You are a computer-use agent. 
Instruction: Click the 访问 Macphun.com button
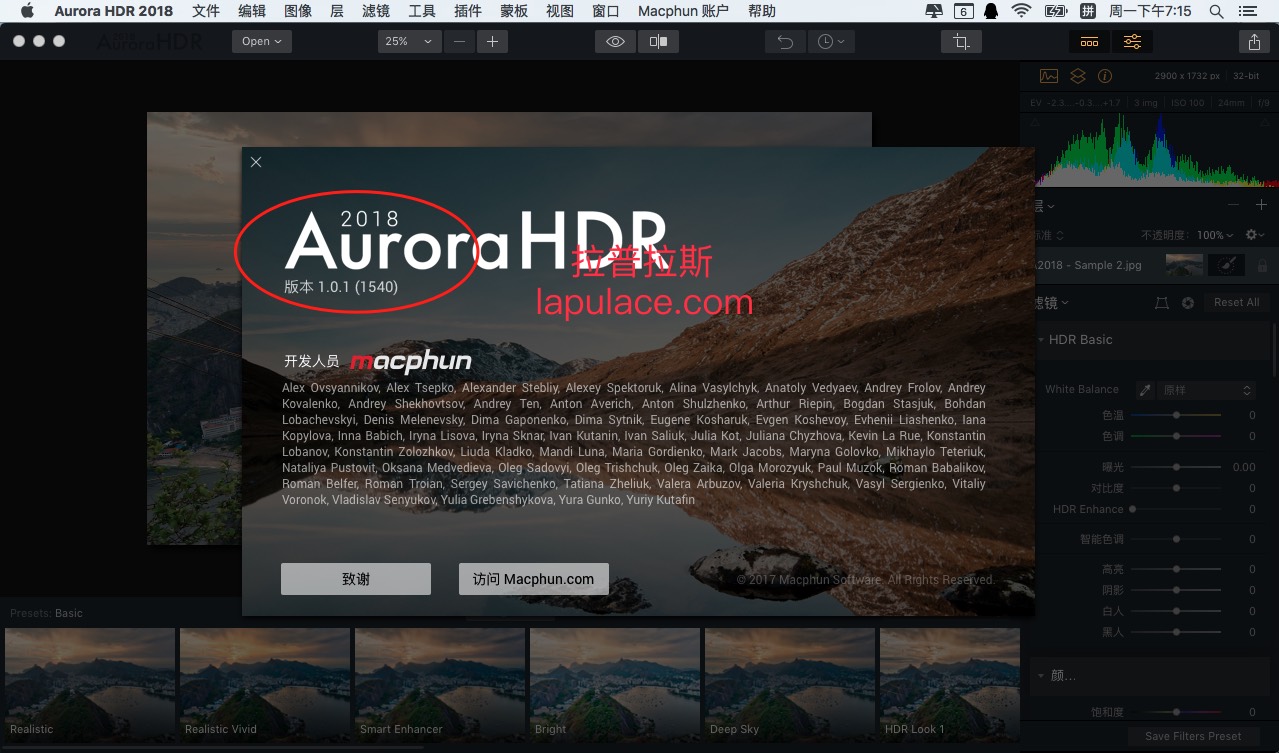click(534, 579)
